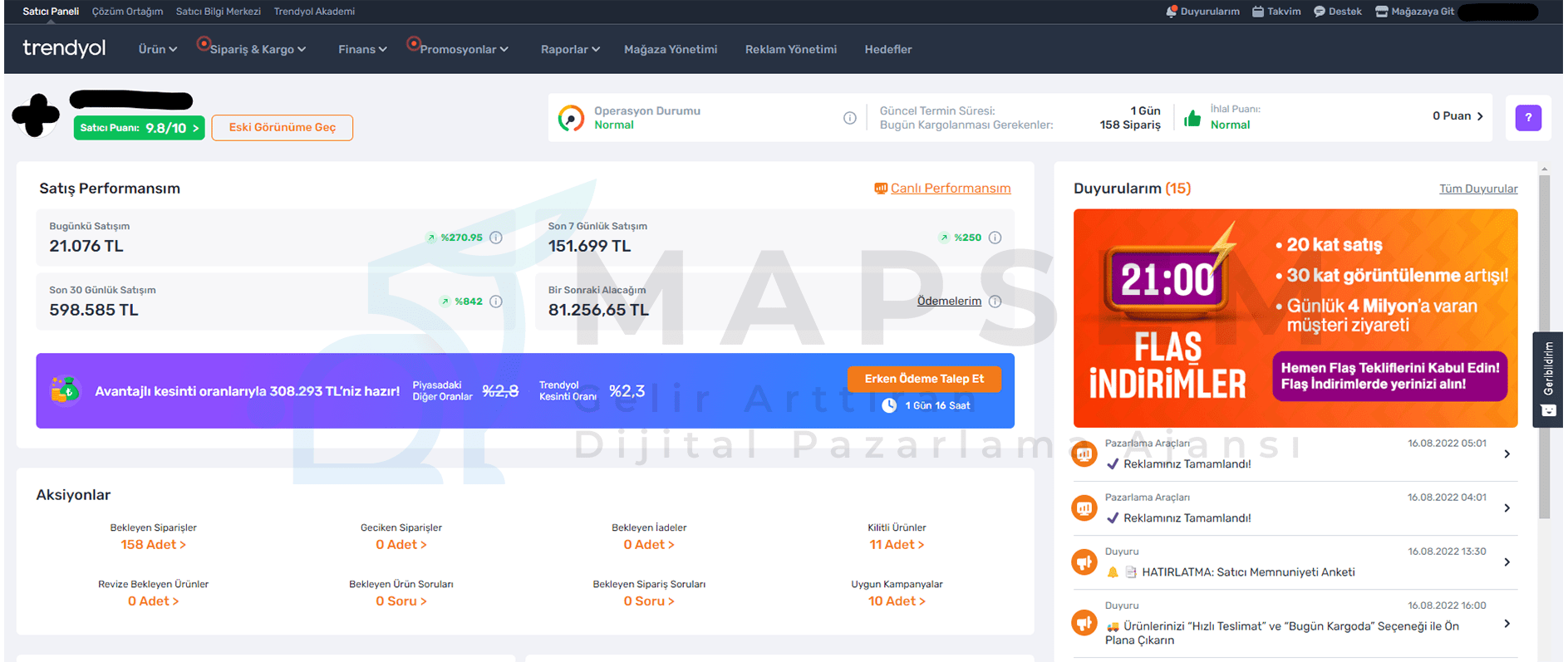Screen dimensions: 1568x662
Task: Click the Flaş İndirimler banner
Action: click(1295, 318)
